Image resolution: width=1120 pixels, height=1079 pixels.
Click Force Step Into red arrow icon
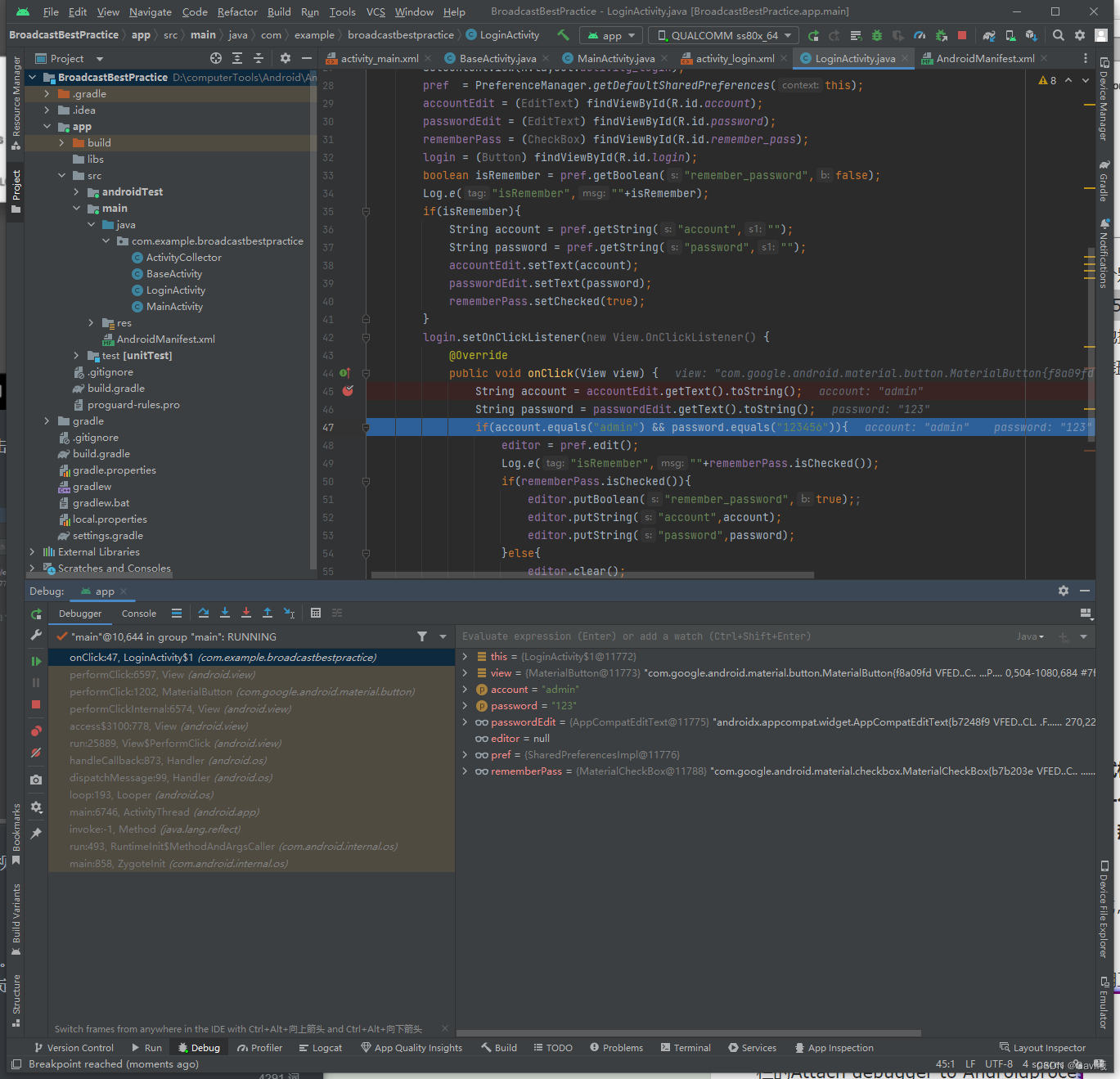point(246,613)
